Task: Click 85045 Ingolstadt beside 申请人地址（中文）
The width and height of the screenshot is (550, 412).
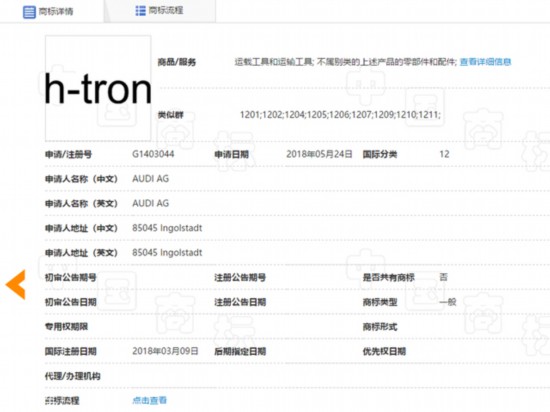Action: pyautogui.click(x=167, y=228)
